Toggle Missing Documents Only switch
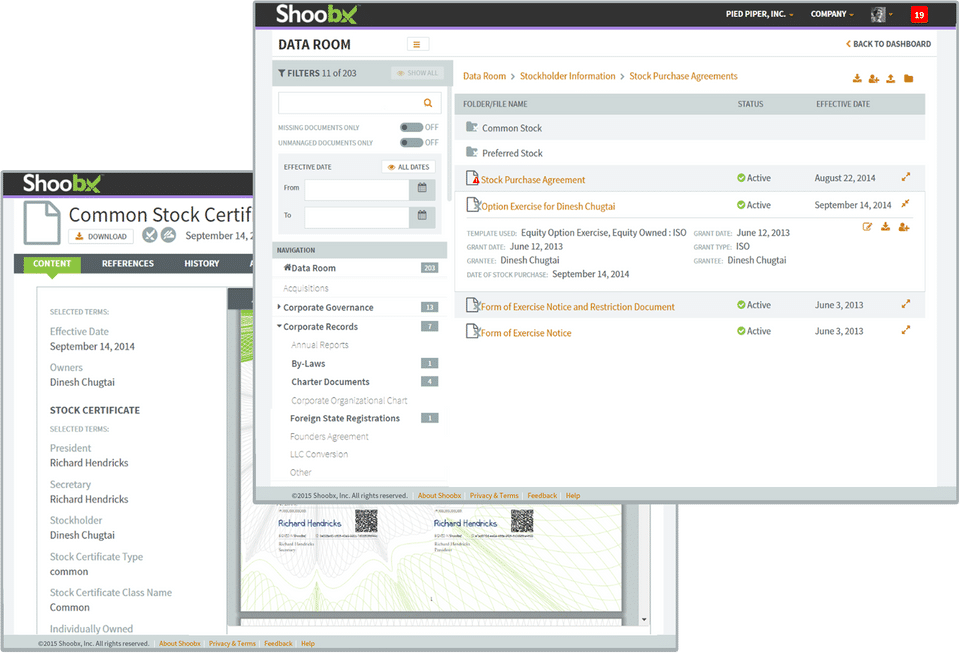Screen dimensions: 960x653 click(411, 127)
